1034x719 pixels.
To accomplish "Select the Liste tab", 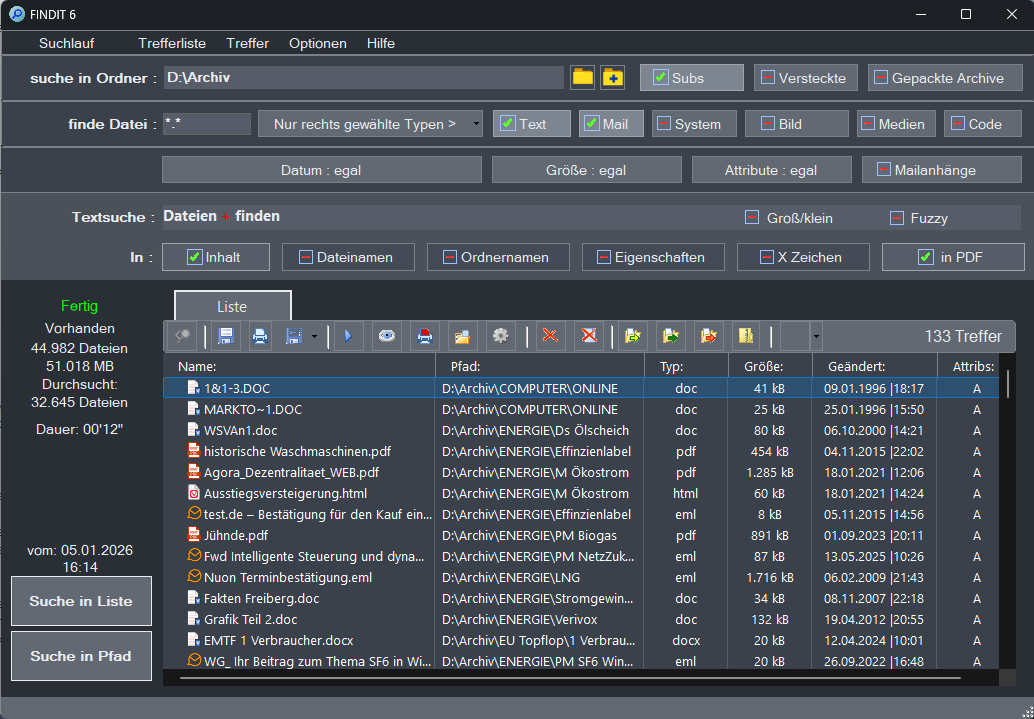I will click(x=232, y=306).
